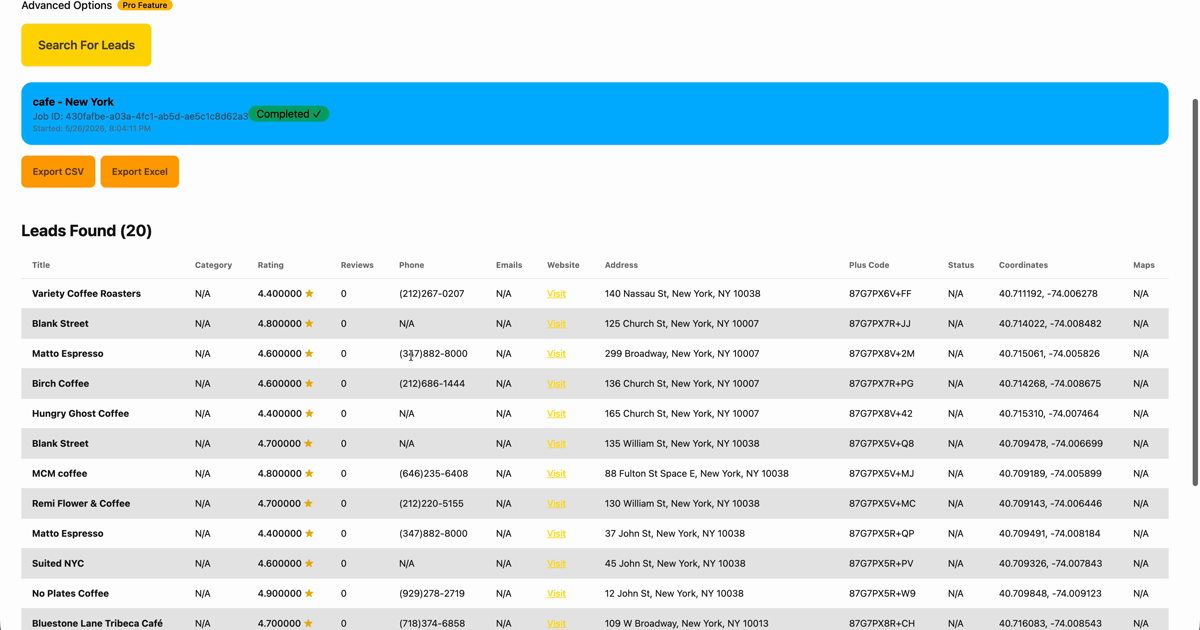Image resolution: width=1200 pixels, height=630 pixels.
Task: Click coordinates 40.709143, -74.006446
Action: click(1050, 504)
